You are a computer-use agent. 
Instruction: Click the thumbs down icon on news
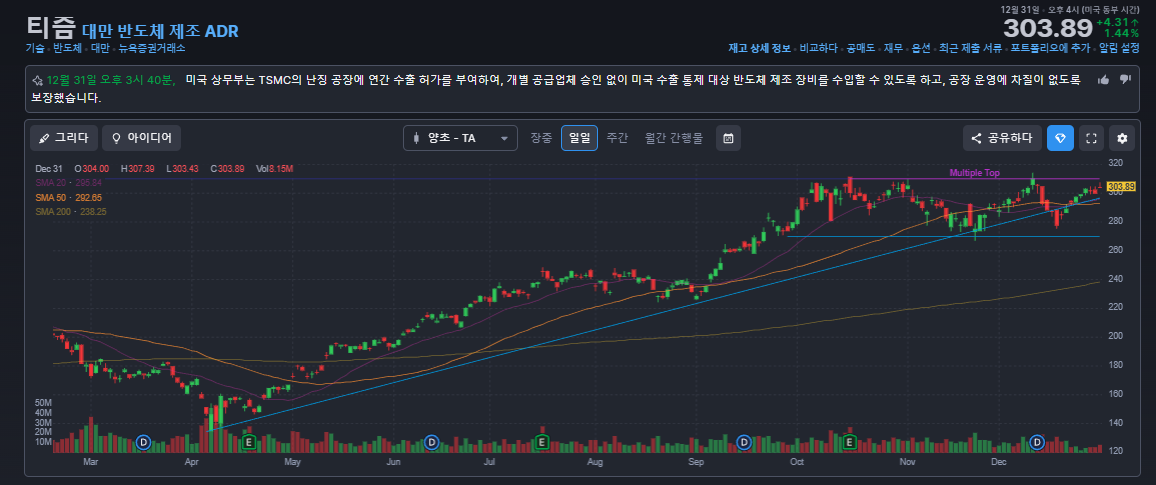[x=1125, y=79]
